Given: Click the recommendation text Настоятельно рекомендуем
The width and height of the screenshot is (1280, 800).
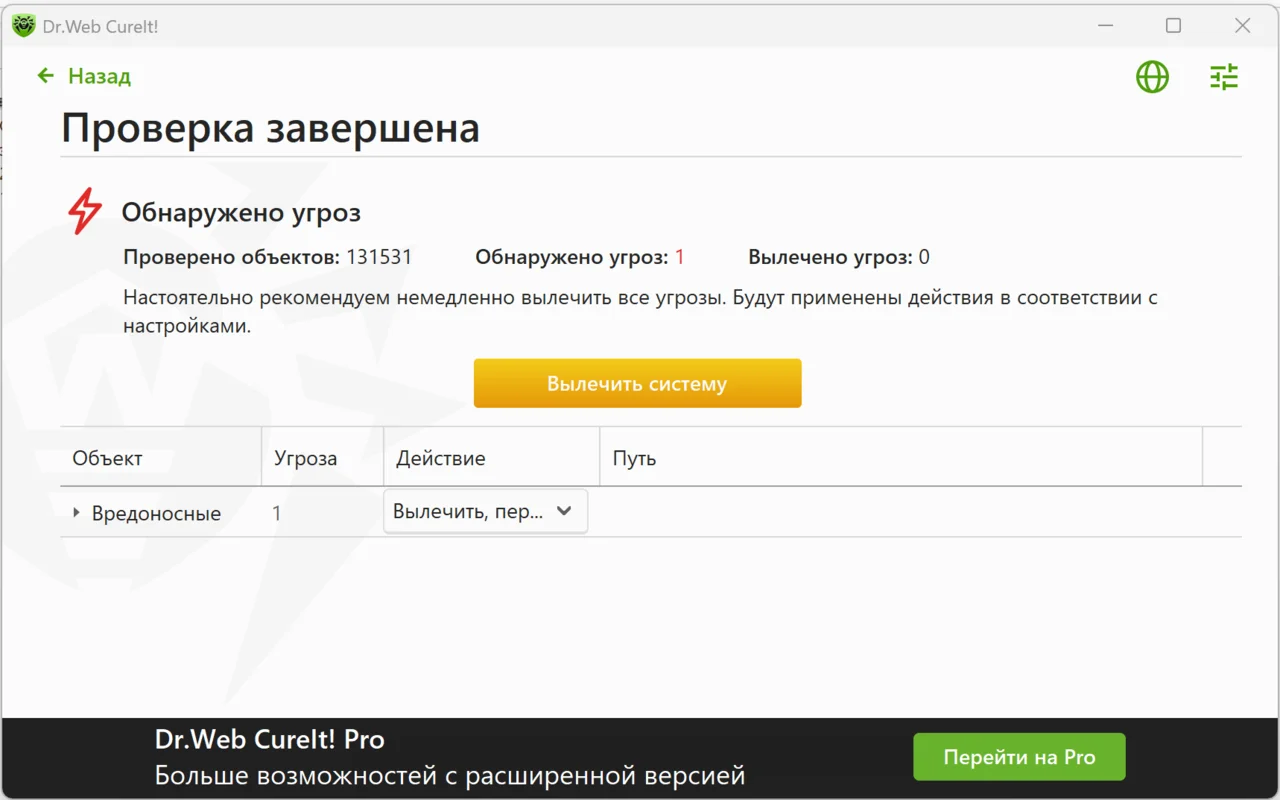Looking at the screenshot, I should [x=640, y=311].
